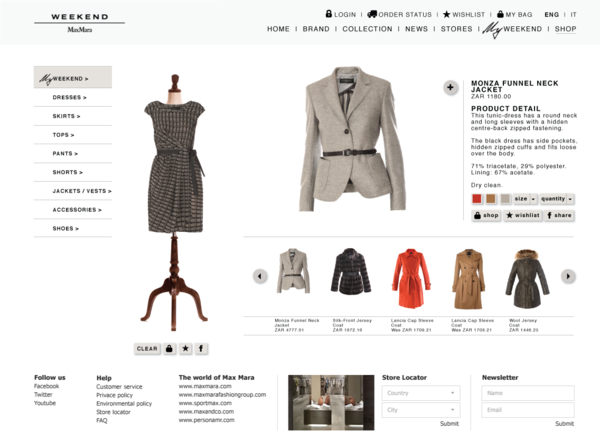
Task: Open the COLLECTION menu item
Action: 367,29
